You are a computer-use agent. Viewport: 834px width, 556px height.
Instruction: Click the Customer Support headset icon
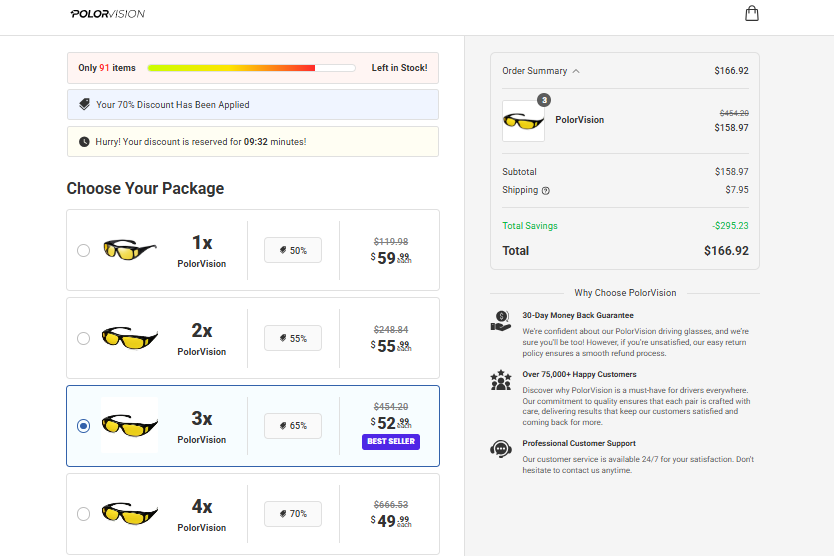click(501, 449)
